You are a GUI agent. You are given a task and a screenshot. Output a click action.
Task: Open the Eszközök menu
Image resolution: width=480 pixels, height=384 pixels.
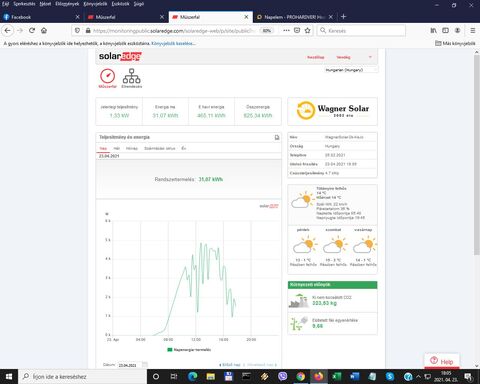click(120, 4)
